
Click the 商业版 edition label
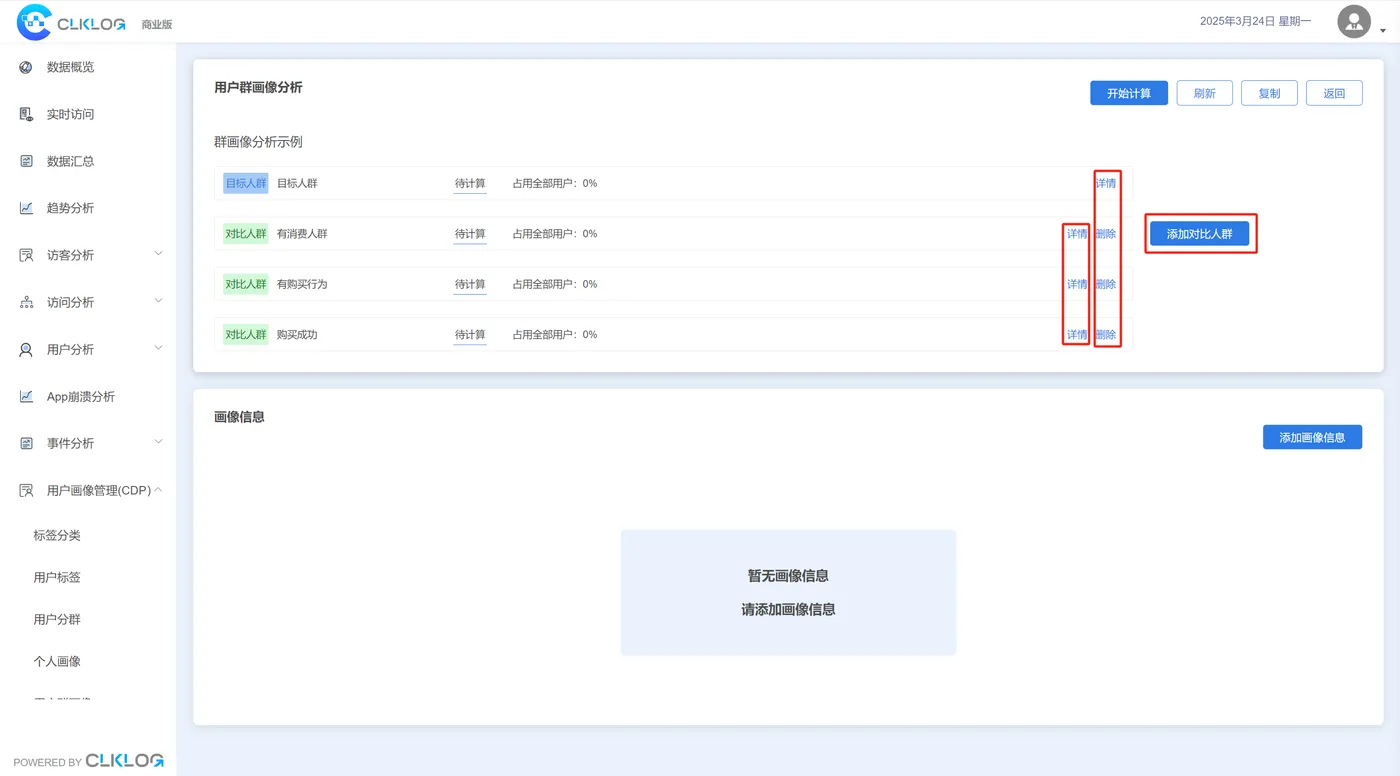(157, 24)
